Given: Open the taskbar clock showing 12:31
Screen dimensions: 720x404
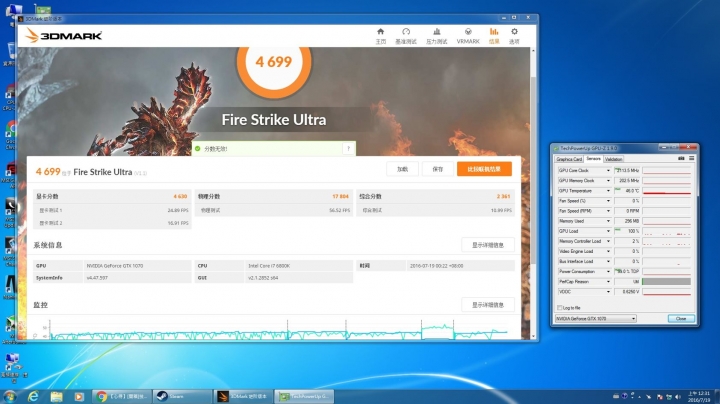Looking at the screenshot, I should pos(698,397).
